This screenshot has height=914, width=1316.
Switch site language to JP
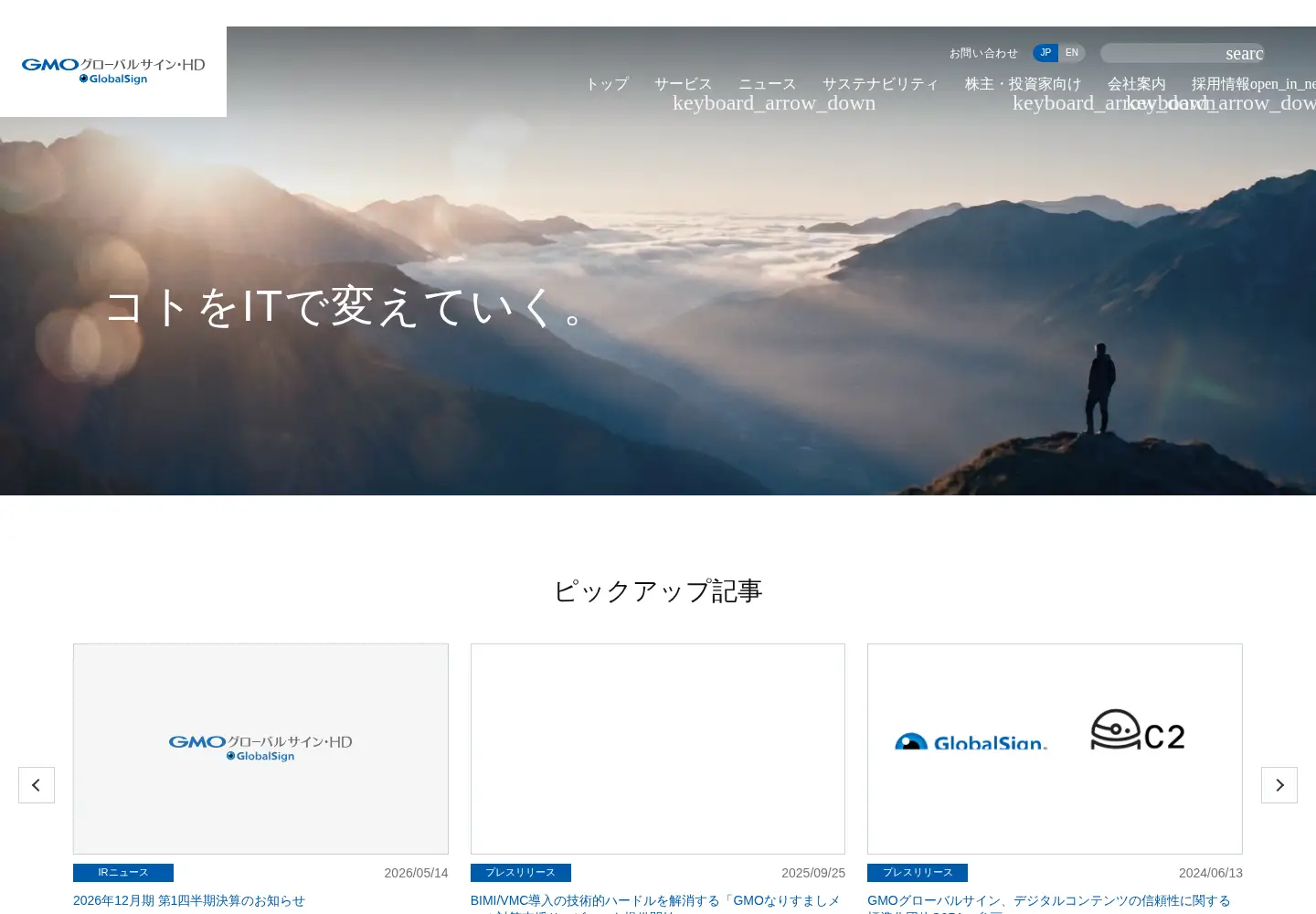[x=1045, y=53]
